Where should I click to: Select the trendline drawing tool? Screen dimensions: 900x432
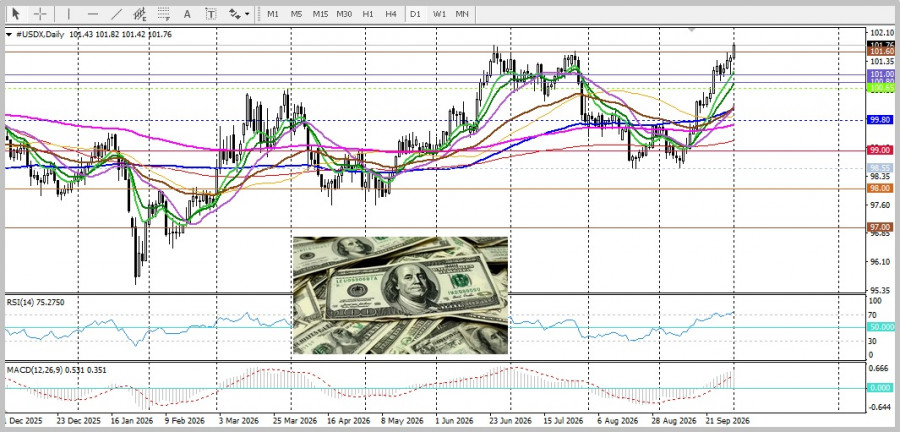click(x=117, y=14)
